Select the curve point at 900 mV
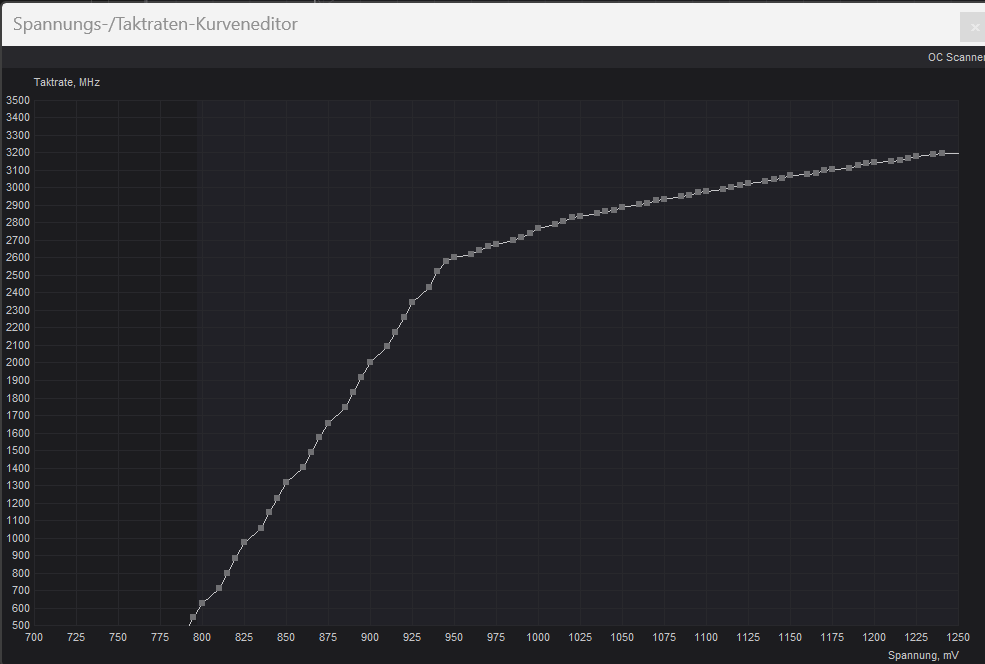985x664 pixels. [369, 362]
